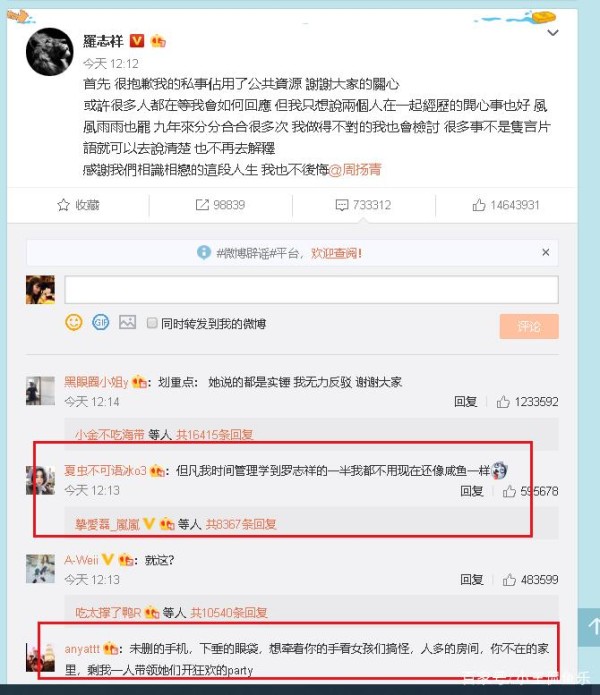Click the image upload icon
The width and height of the screenshot is (600, 695).
coord(127,322)
